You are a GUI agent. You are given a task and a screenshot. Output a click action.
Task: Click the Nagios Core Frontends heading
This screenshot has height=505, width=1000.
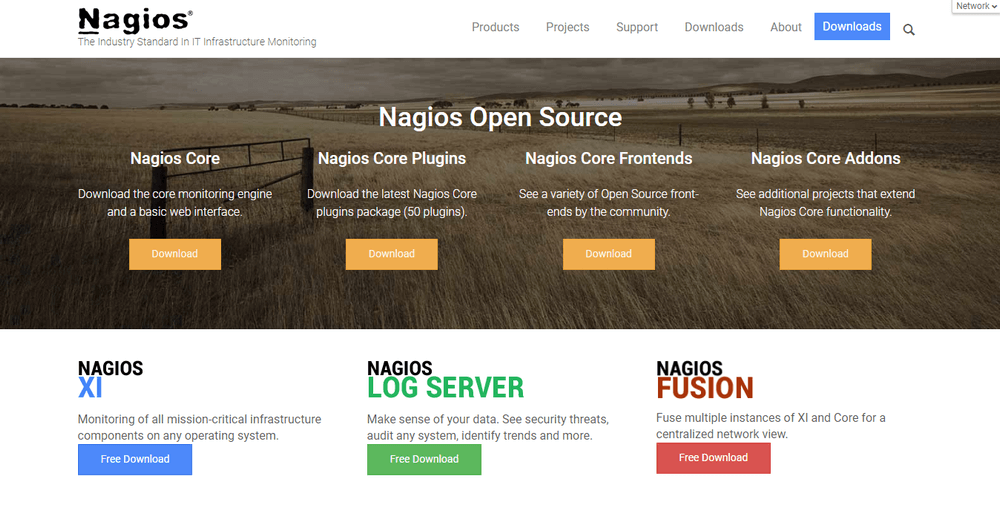point(608,158)
